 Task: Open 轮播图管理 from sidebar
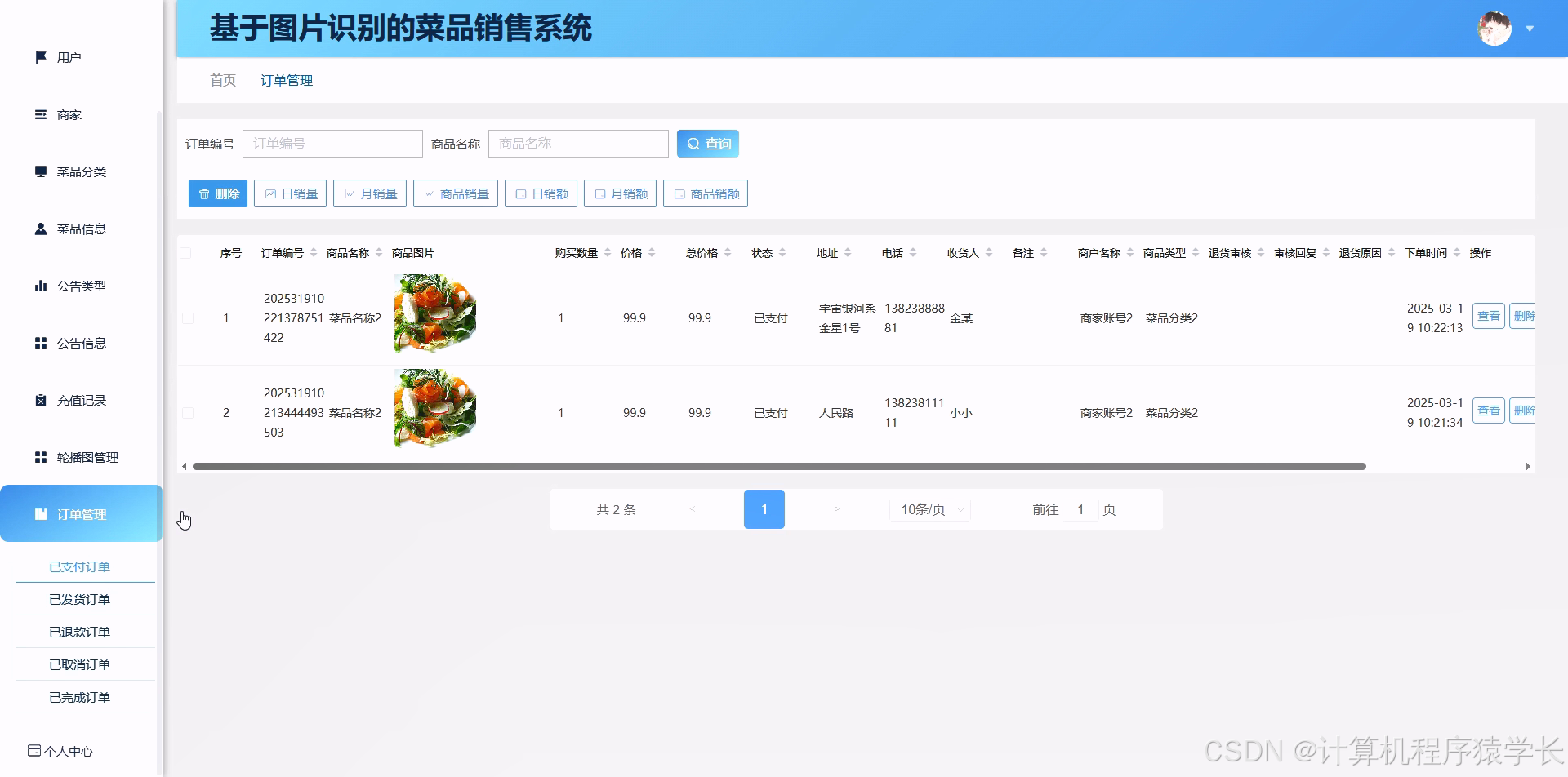click(x=40, y=457)
